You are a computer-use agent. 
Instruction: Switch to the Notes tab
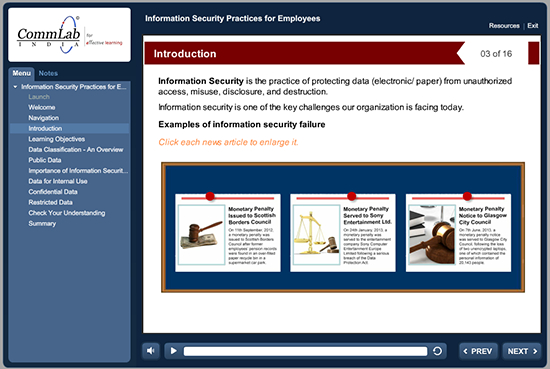coord(48,73)
